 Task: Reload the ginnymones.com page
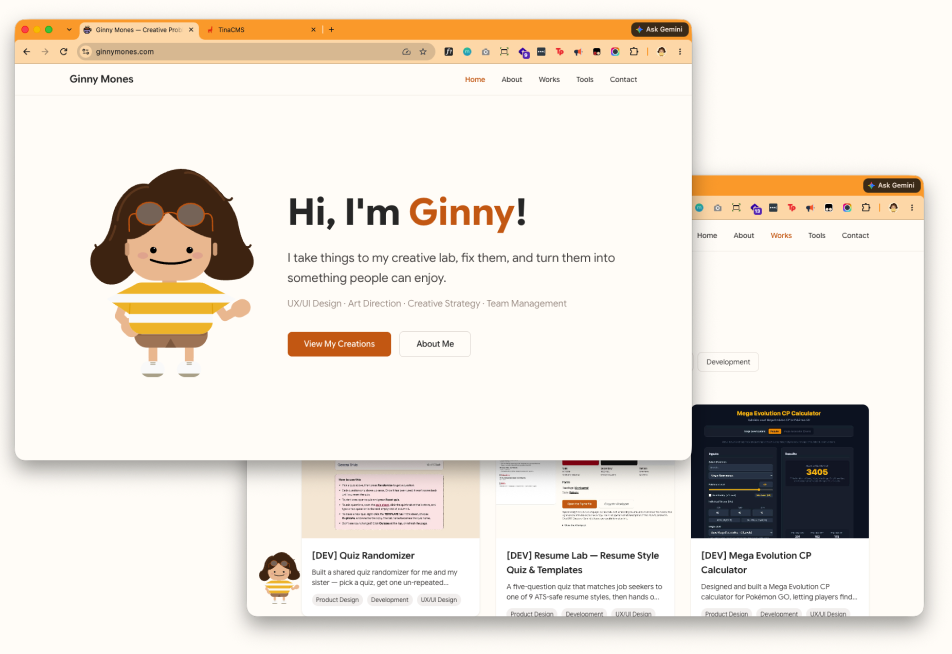point(64,52)
